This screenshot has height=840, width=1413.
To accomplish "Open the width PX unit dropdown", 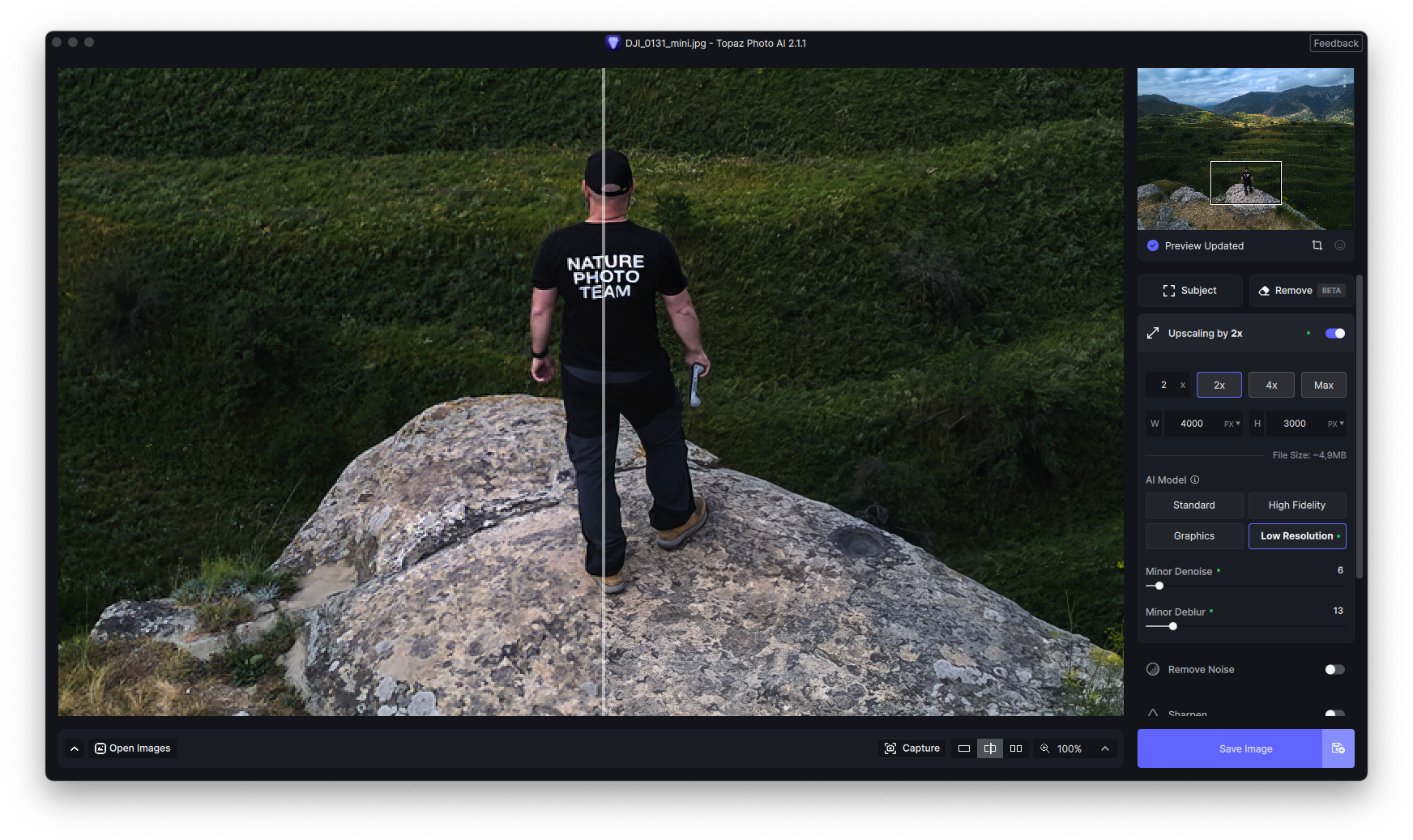I will [1232, 424].
